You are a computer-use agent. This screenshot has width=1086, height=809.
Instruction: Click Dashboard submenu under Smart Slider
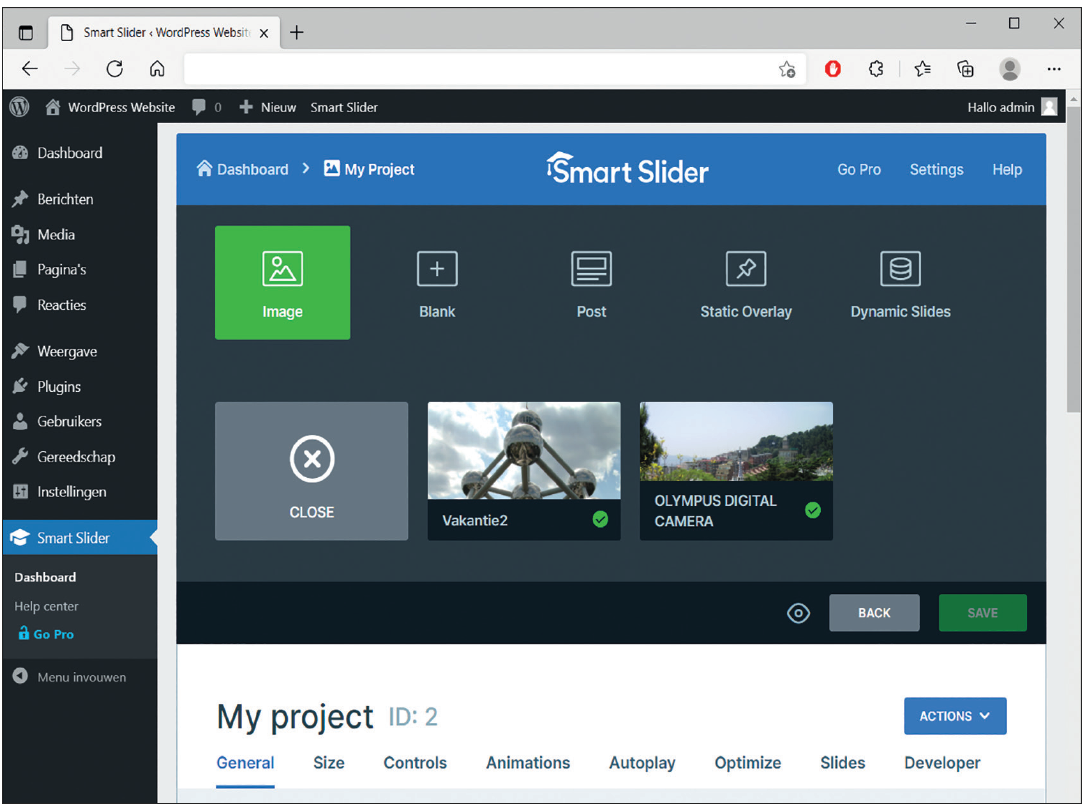(x=45, y=577)
